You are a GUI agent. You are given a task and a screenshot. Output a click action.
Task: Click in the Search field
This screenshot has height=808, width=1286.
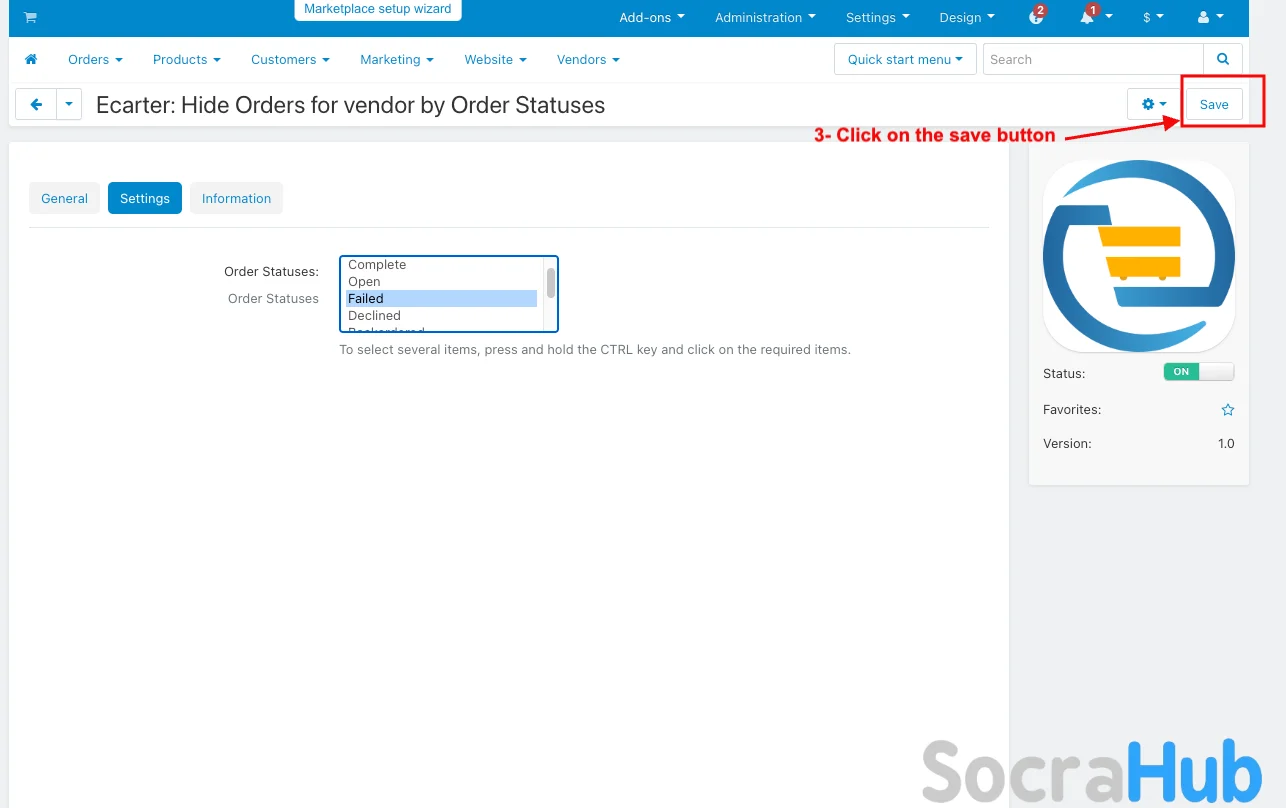[x=1093, y=59]
